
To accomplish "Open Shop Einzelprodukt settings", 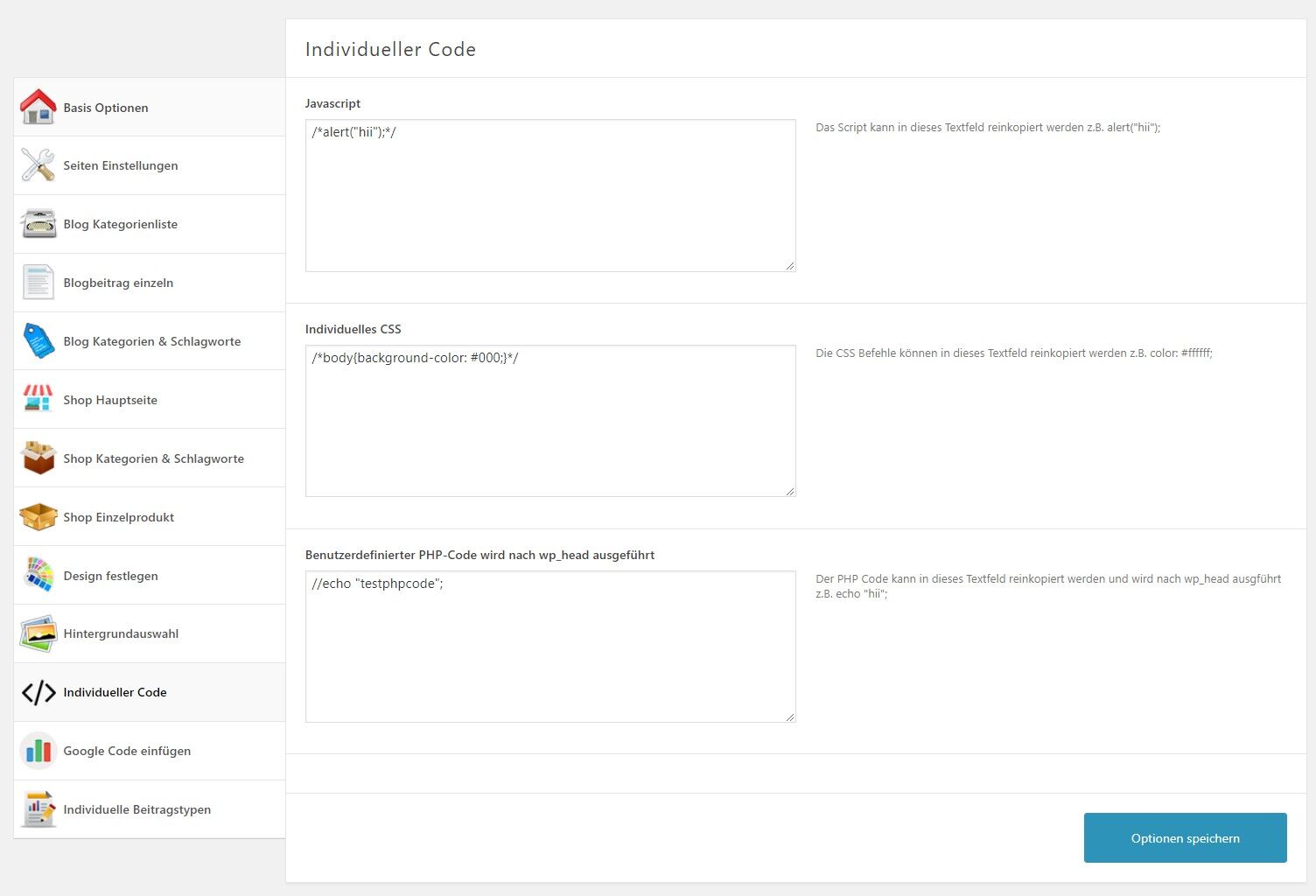I will (x=150, y=517).
